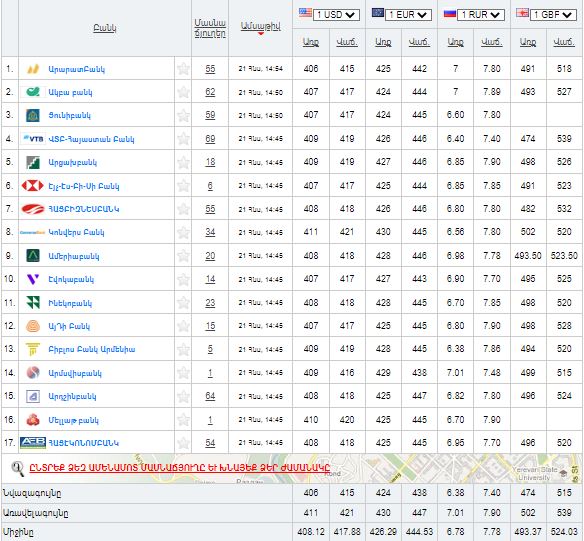The image size is (584, 541).
Task: Open the 1 RUR currency dropdown
Action: [x=481, y=15]
